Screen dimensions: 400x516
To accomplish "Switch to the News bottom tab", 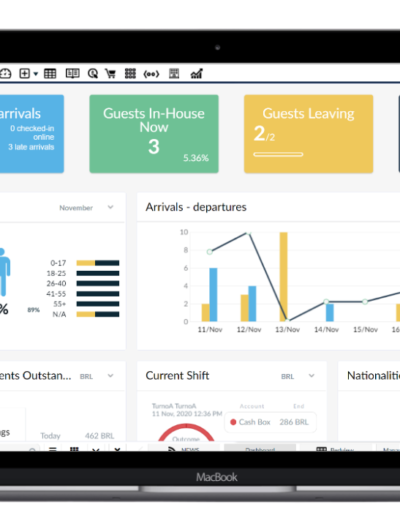I will pyautogui.click(x=184, y=449).
